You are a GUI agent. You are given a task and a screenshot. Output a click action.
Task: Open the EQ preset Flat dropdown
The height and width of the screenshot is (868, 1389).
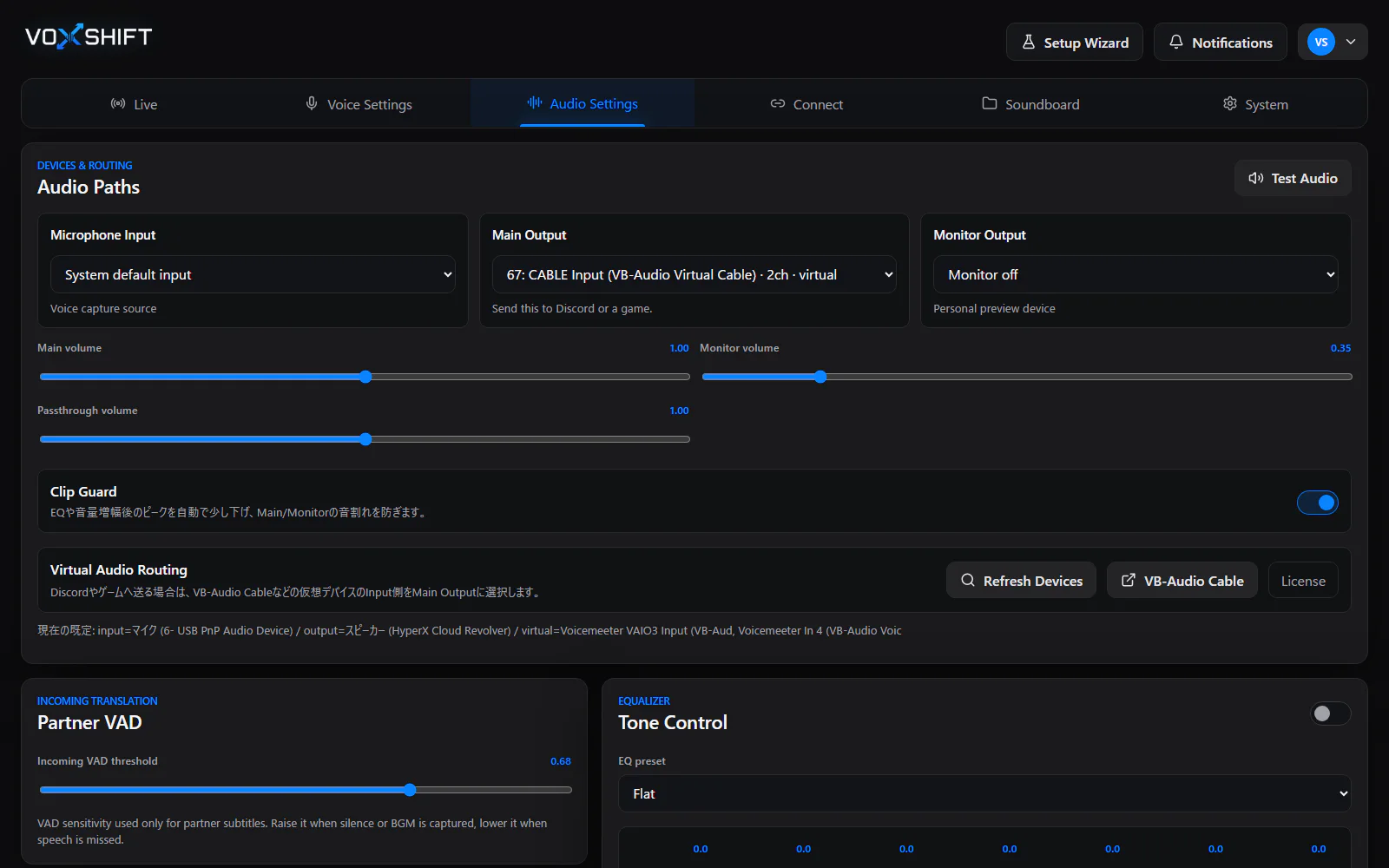984,793
